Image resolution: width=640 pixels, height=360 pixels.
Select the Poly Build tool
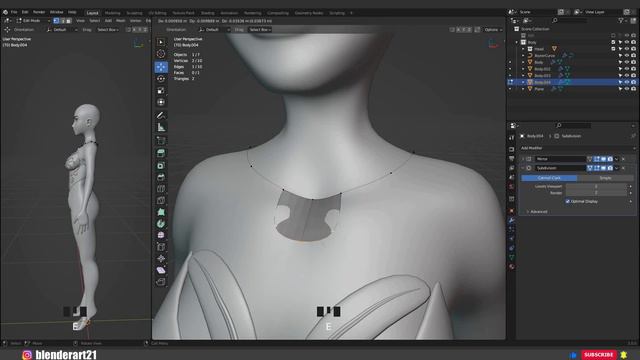tap(161, 212)
